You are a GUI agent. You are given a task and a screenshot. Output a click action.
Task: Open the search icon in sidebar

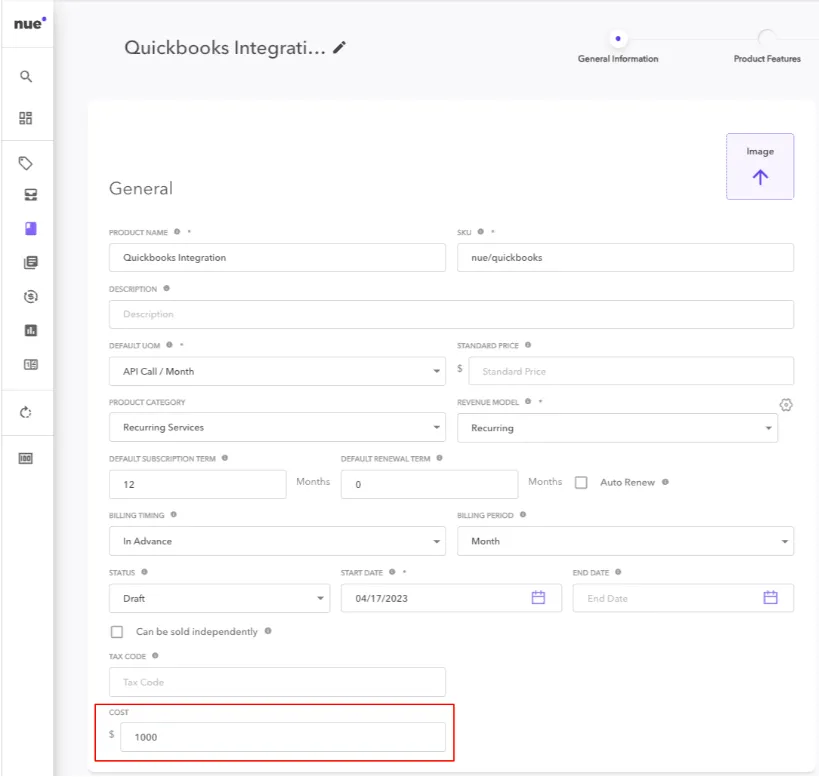26,77
